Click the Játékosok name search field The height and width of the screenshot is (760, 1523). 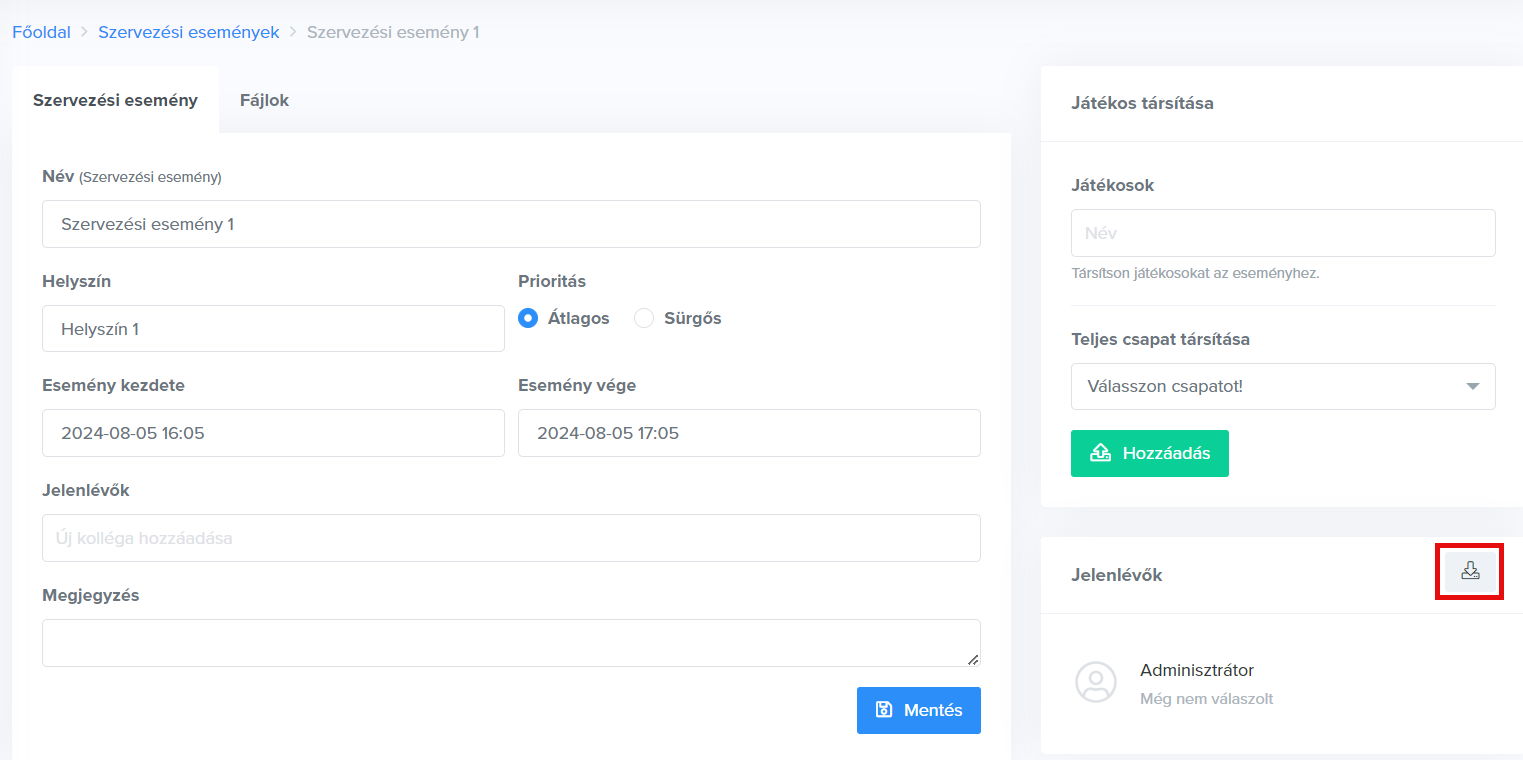tap(1282, 233)
